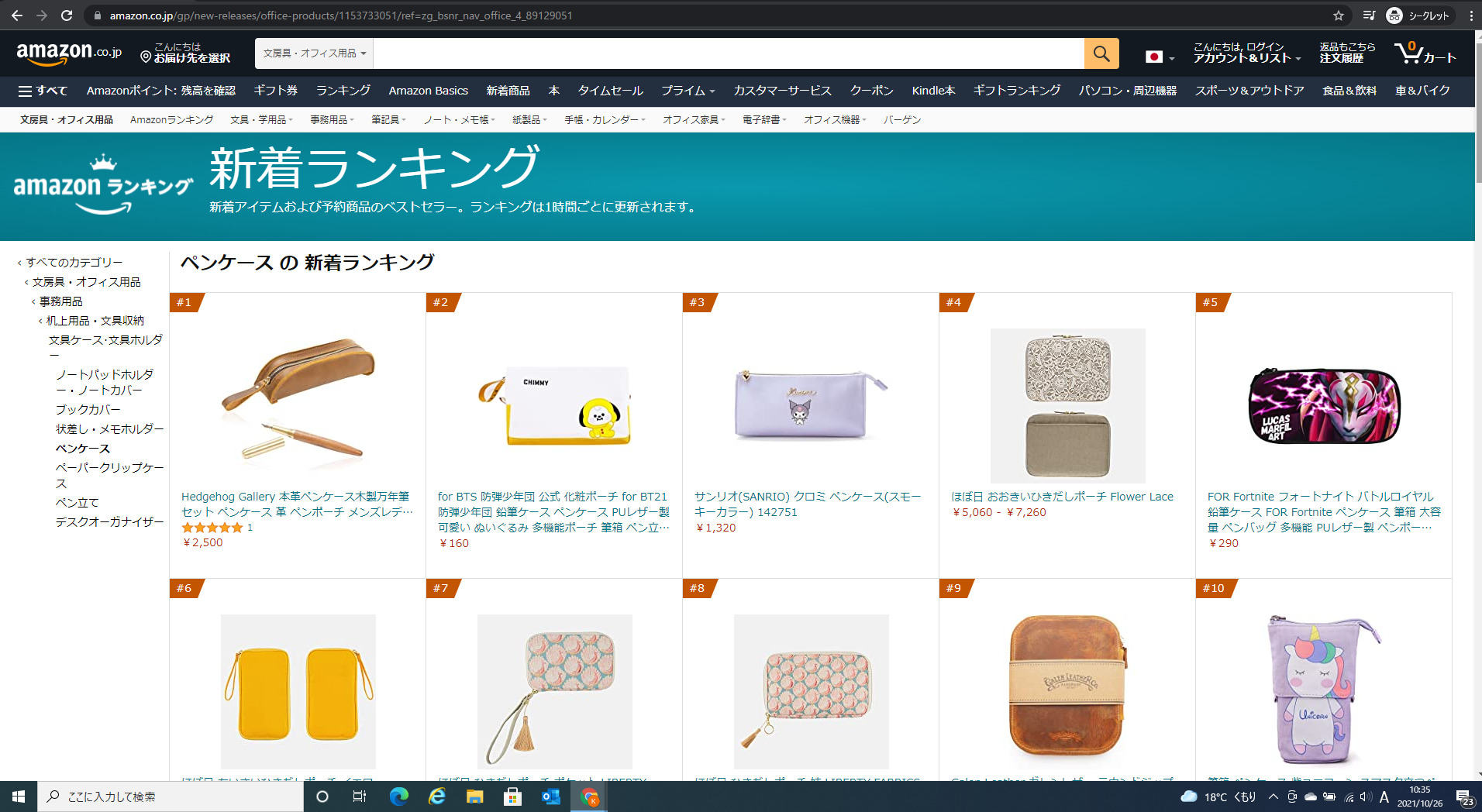Click the Windows Start button

point(19,797)
